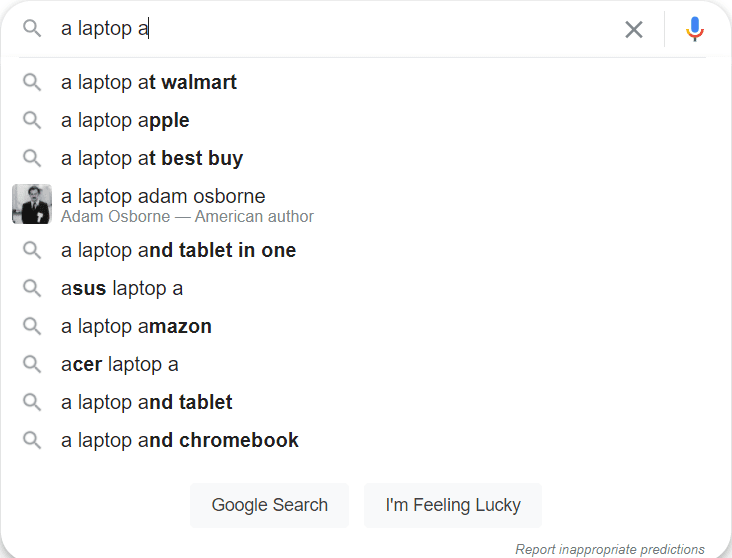Screen dimensions: 732x558
Task: Pick the "a laptop adam osborne" suggestion
Action: [x=163, y=196]
